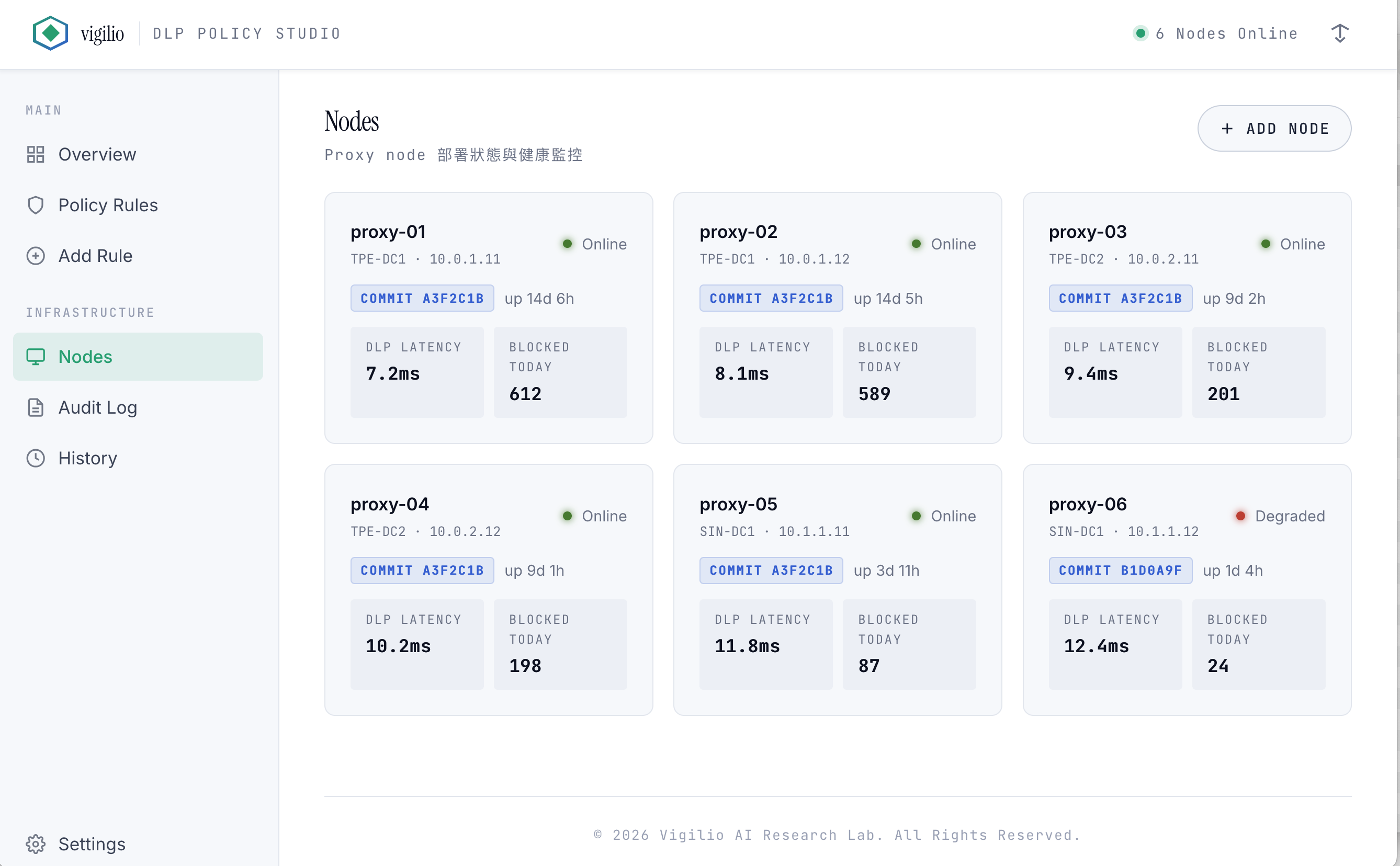Click the Nodes page heading

click(x=352, y=121)
